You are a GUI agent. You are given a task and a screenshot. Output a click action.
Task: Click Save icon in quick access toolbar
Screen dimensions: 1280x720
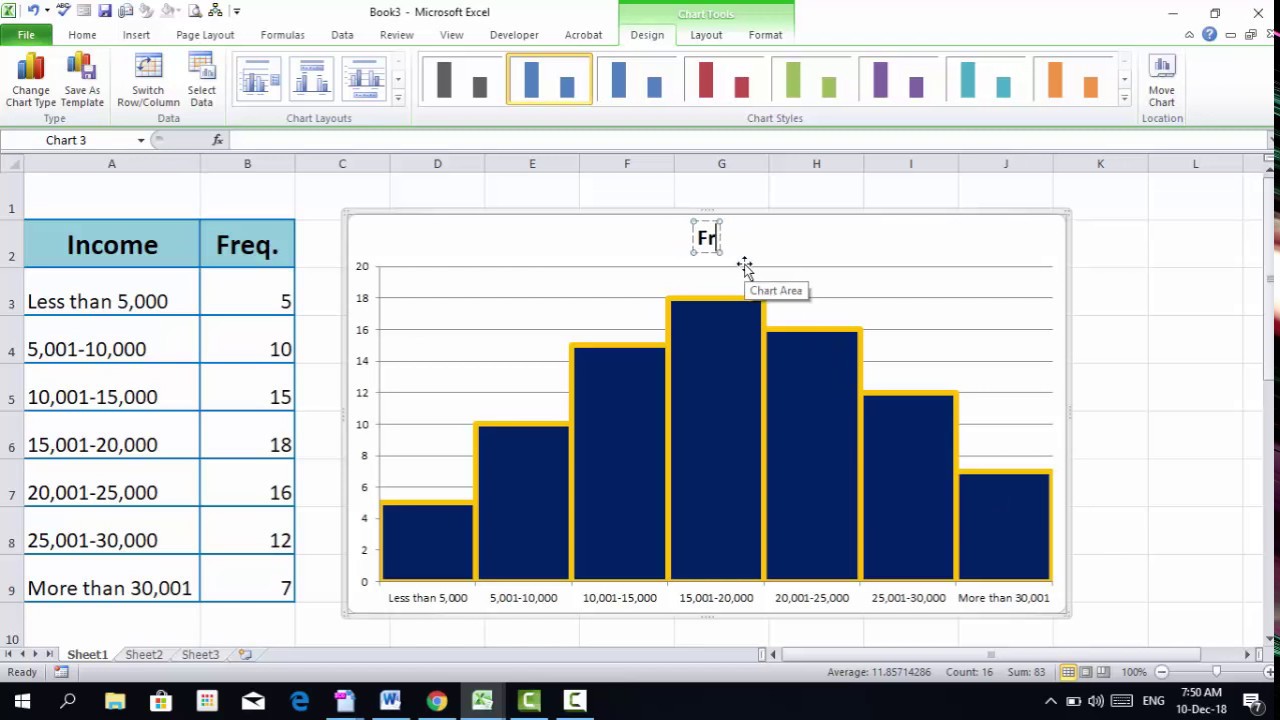click(105, 11)
